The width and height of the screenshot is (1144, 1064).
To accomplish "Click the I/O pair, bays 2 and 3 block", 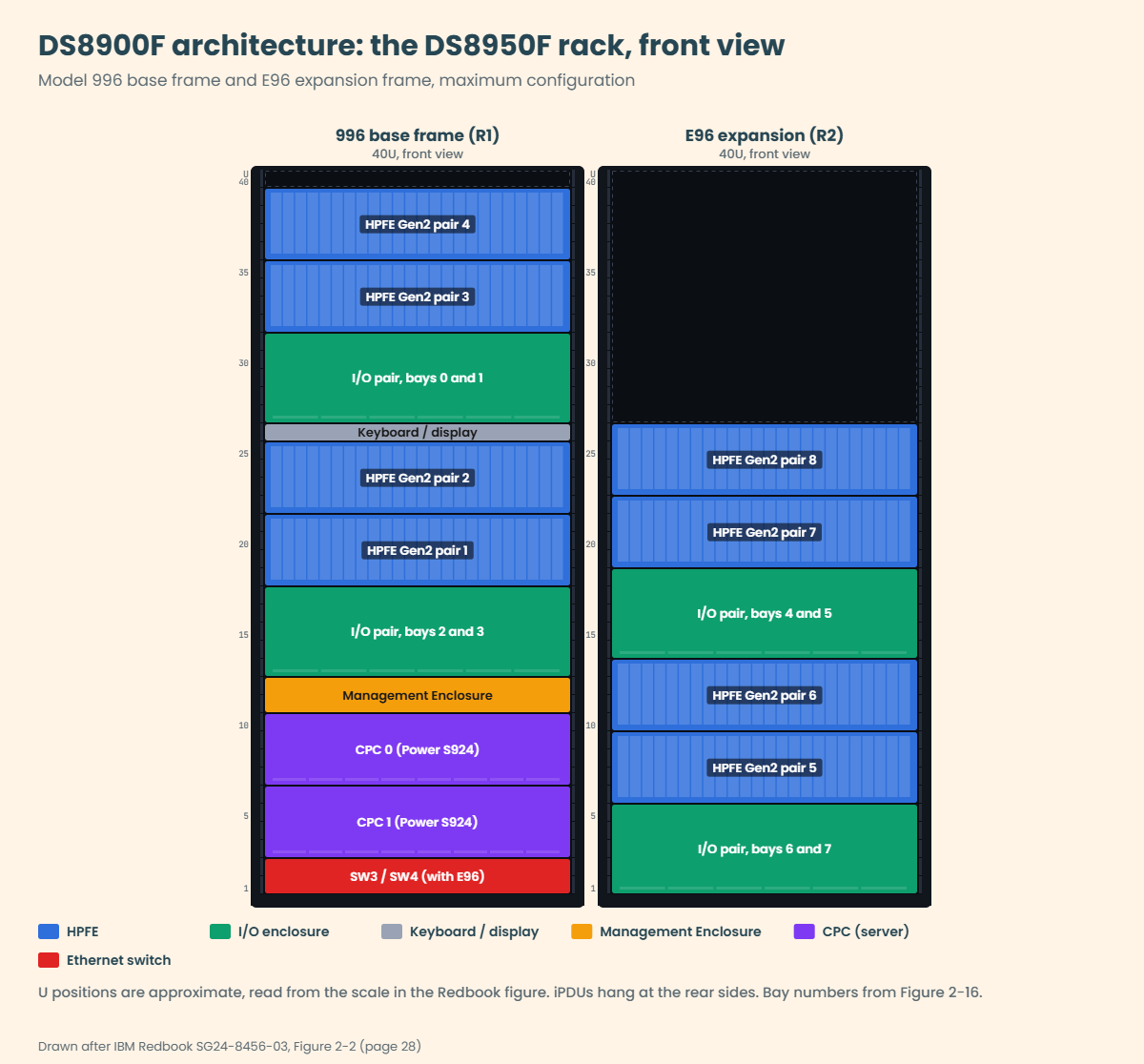I will [x=418, y=631].
